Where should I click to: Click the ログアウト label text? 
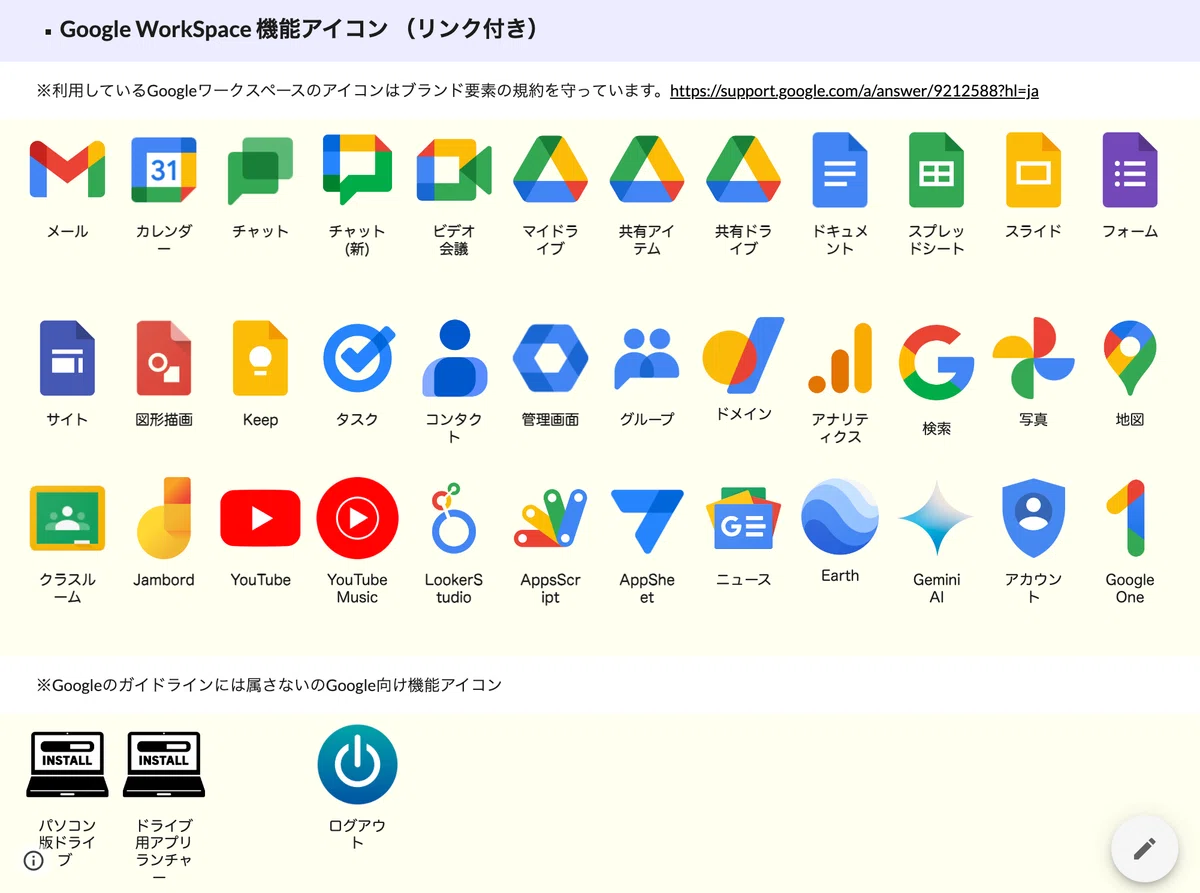point(357,834)
